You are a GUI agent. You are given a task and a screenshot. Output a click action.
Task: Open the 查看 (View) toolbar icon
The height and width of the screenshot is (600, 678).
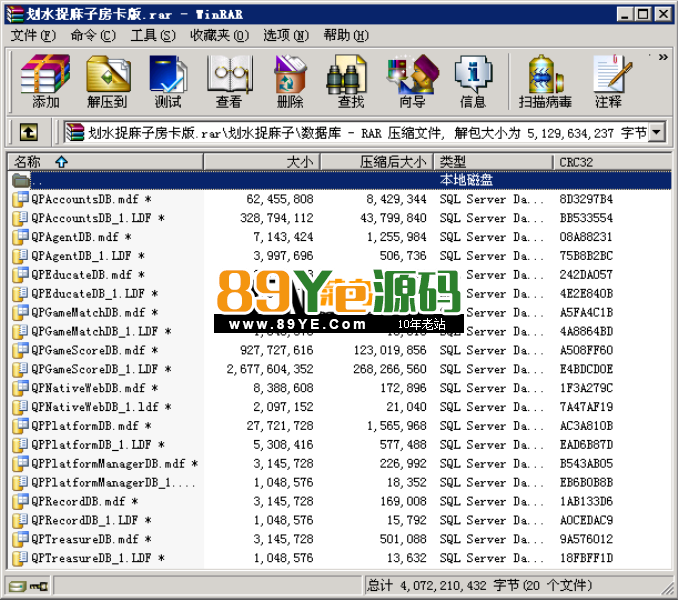pyautogui.click(x=229, y=81)
